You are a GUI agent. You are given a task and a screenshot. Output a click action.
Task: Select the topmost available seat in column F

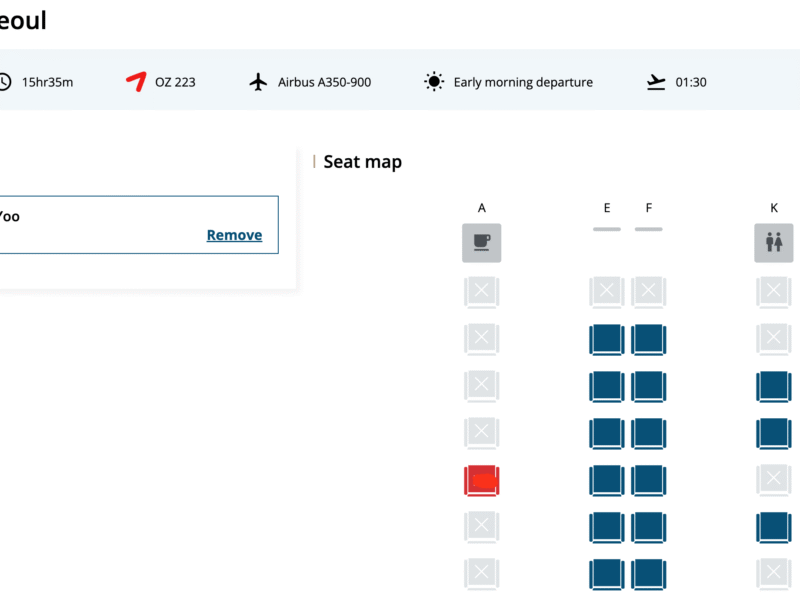[x=649, y=340]
